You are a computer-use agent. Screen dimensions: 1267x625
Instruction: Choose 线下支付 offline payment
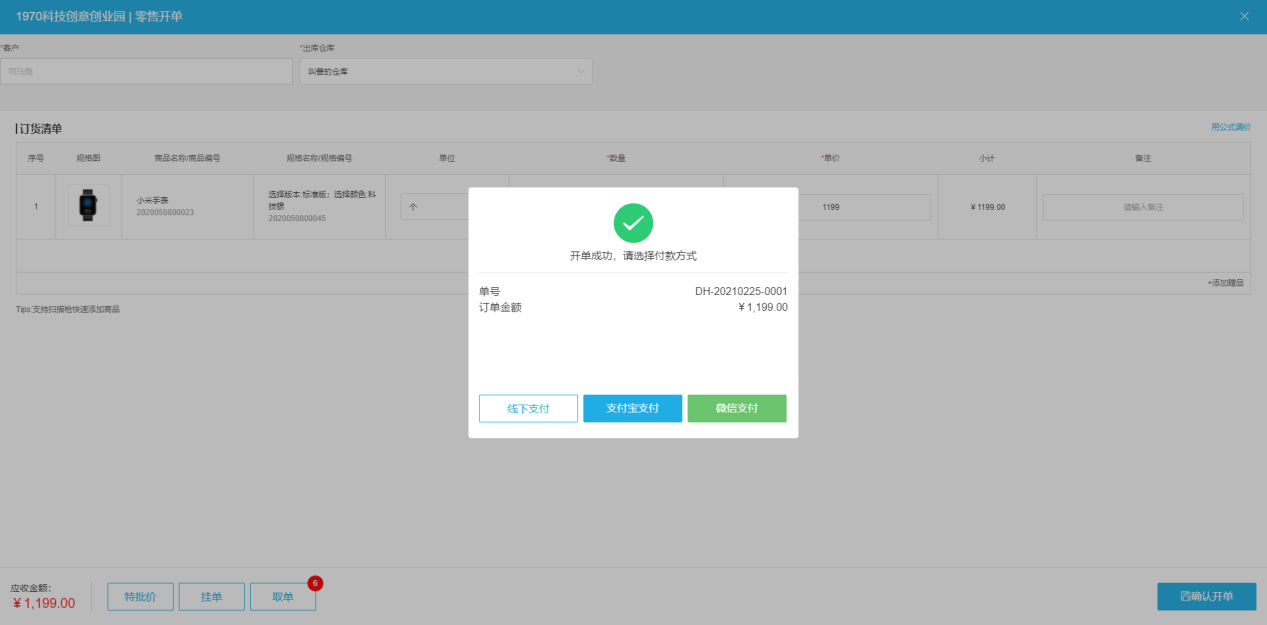(528, 408)
